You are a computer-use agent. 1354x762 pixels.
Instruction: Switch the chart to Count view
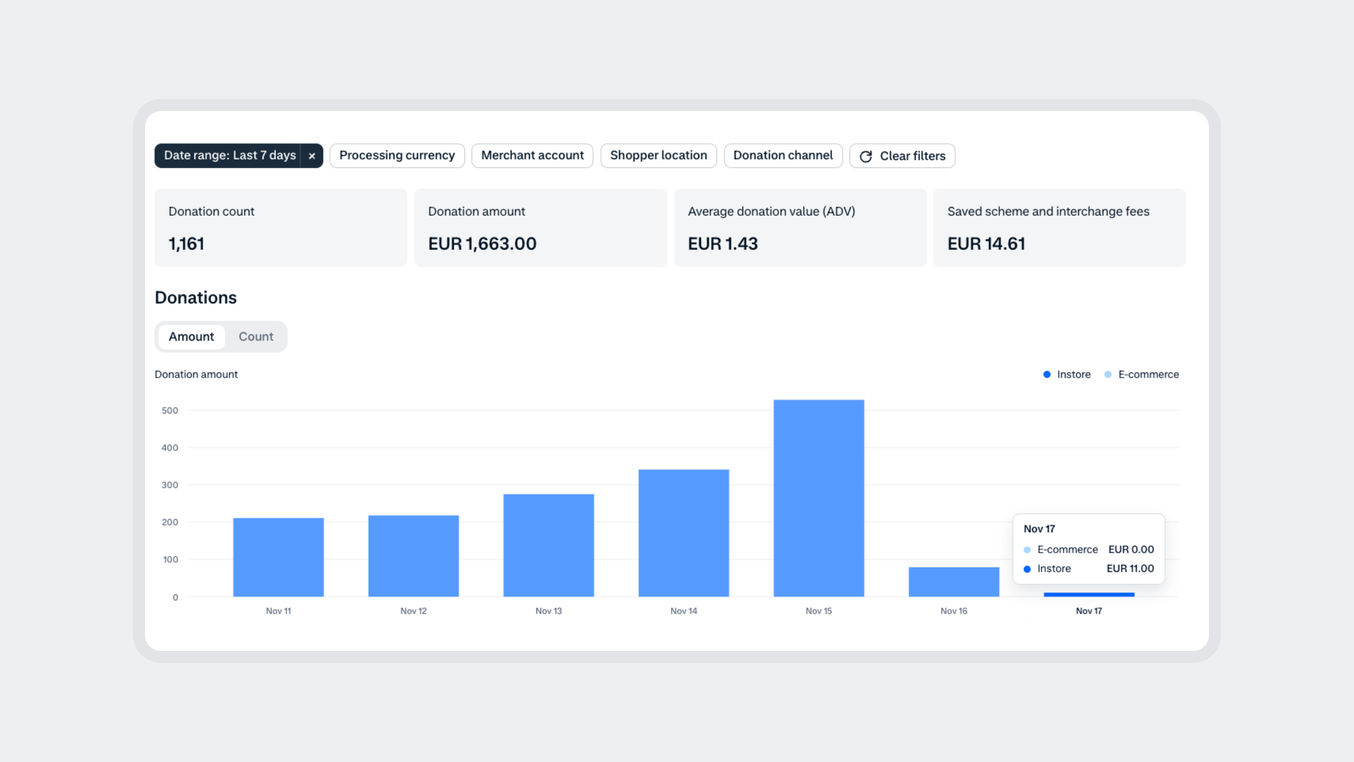(256, 336)
